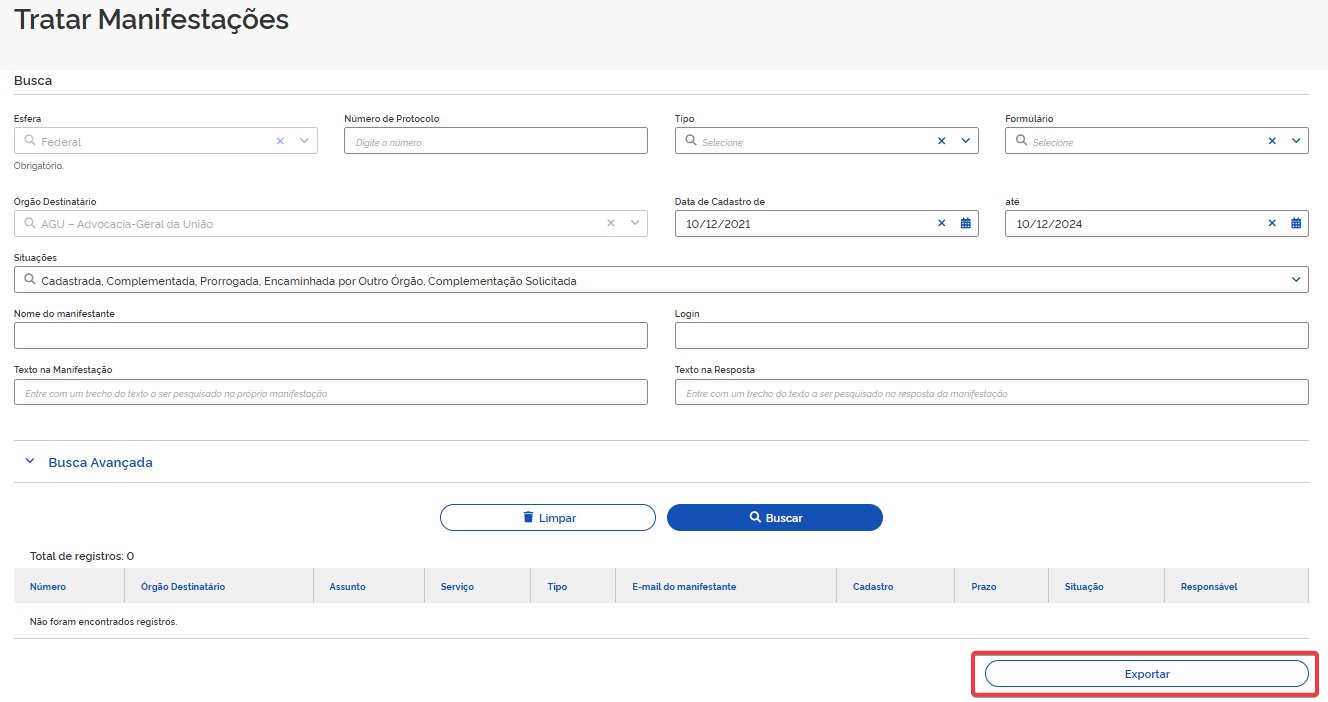The image size is (1328, 702).
Task: Open the Situações dropdown list
Action: [1296, 280]
